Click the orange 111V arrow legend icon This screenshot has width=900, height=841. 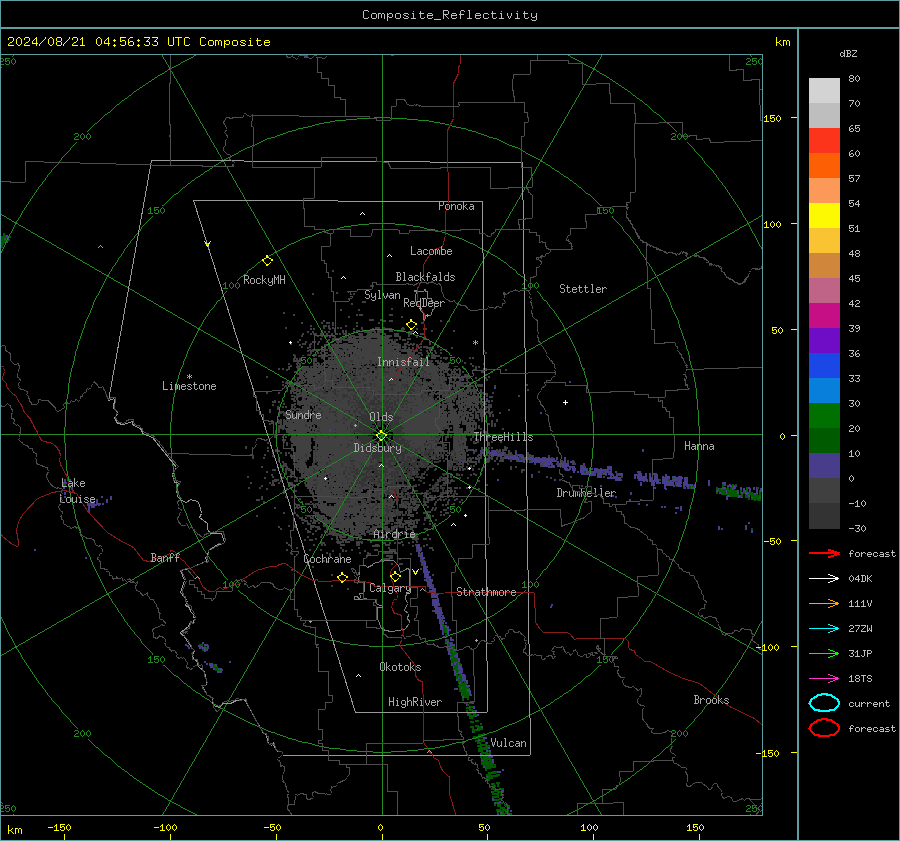(x=824, y=603)
